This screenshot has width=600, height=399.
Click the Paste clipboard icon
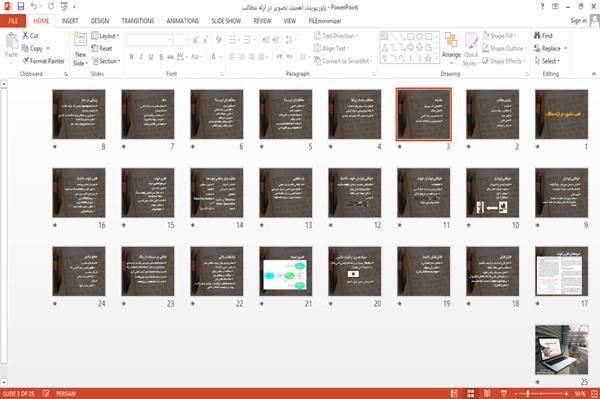[11, 41]
